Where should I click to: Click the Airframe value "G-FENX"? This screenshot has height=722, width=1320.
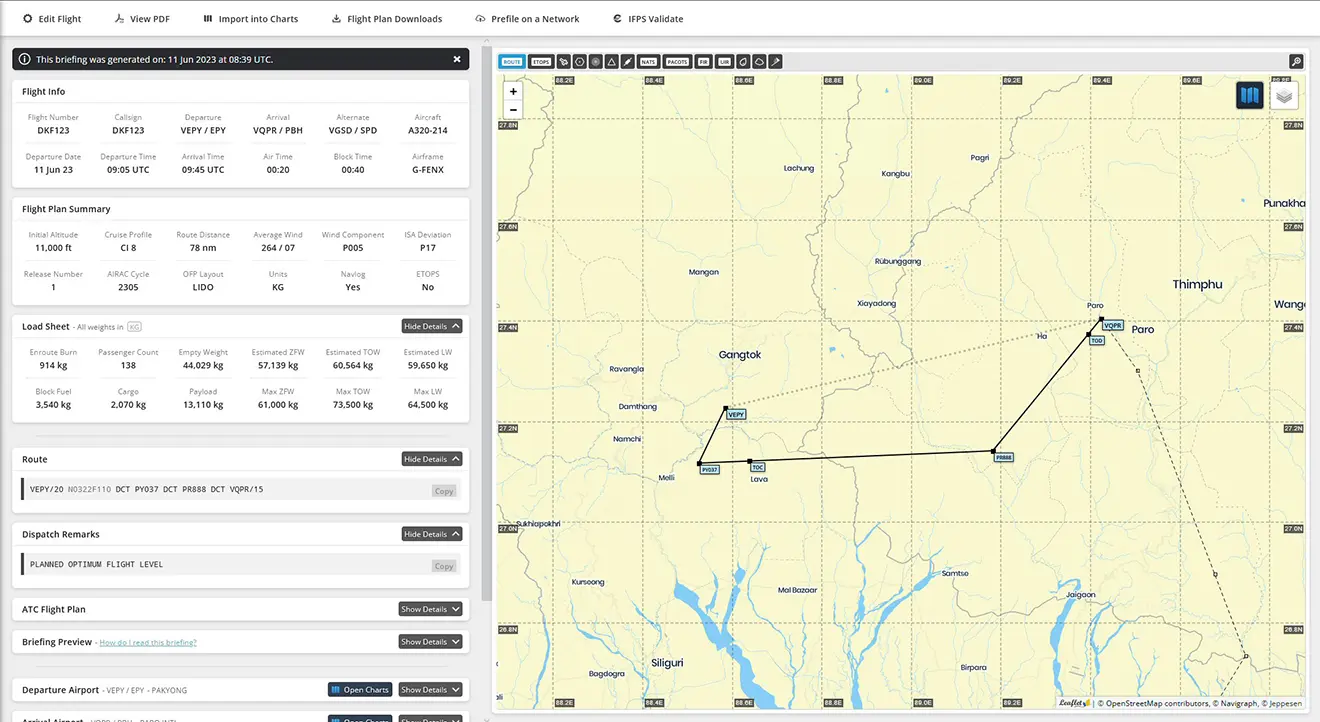(x=428, y=170)
